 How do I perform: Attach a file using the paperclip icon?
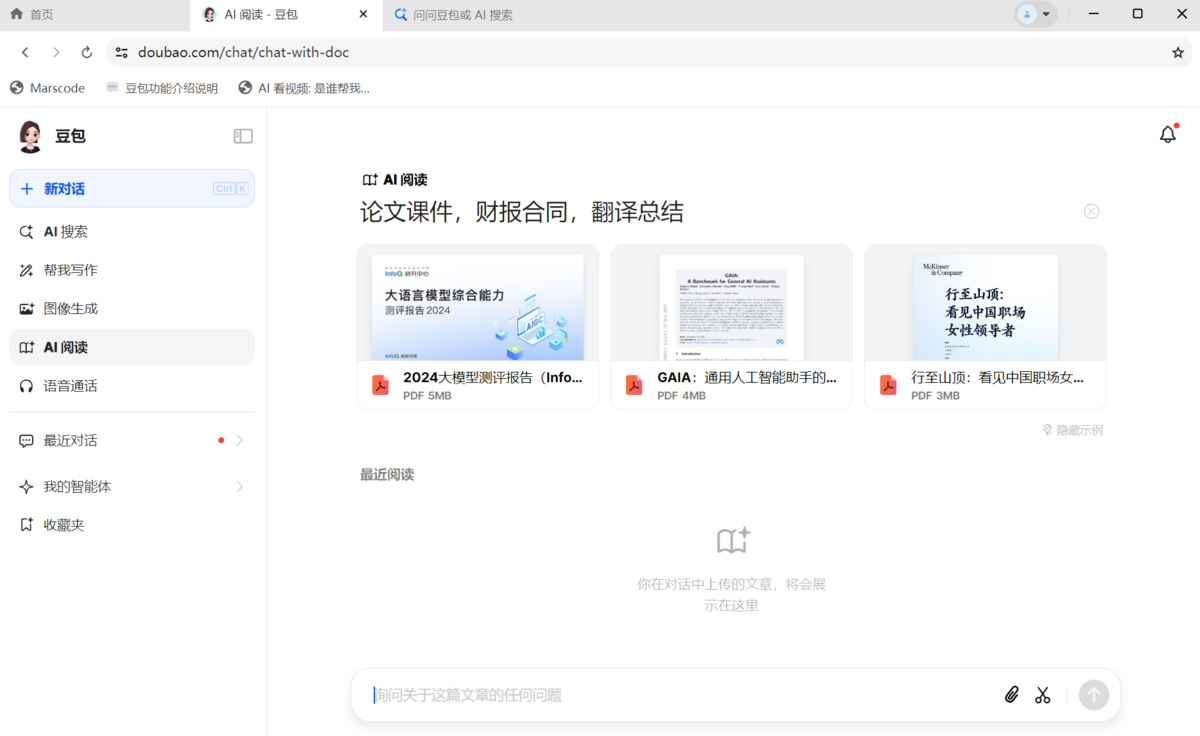(x=1011, y=694)
